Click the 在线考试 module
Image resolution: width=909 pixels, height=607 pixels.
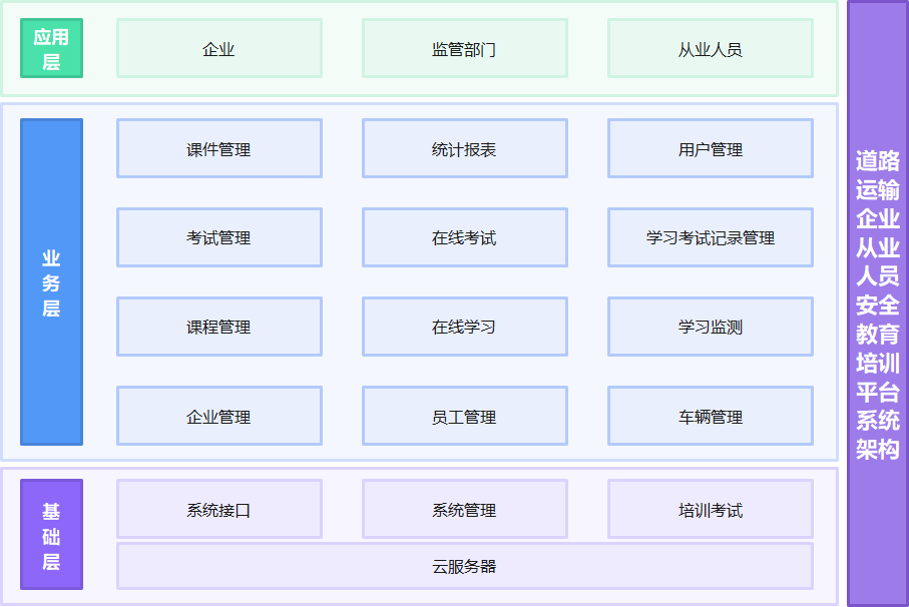pos(464,237)
